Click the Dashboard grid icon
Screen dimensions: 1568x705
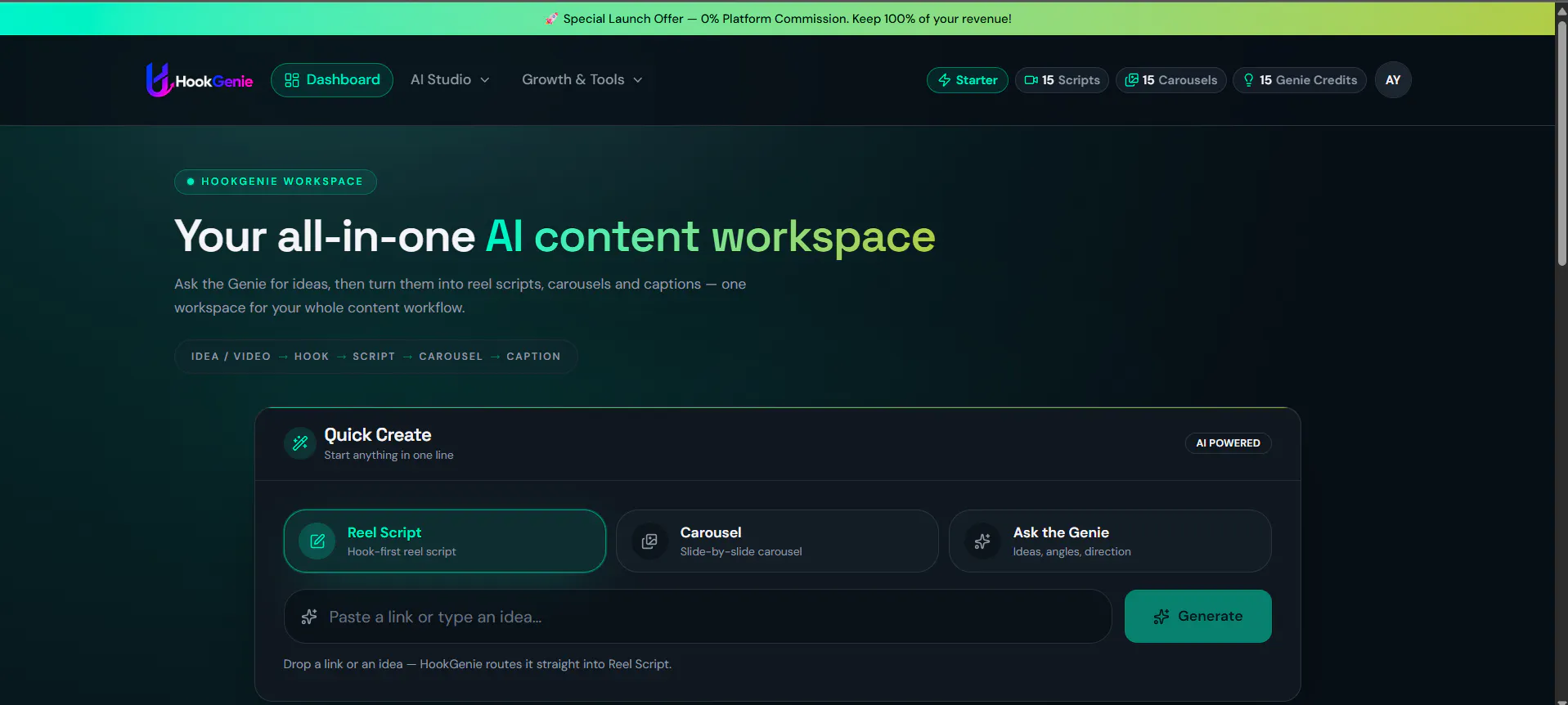(x=292, y=80)
